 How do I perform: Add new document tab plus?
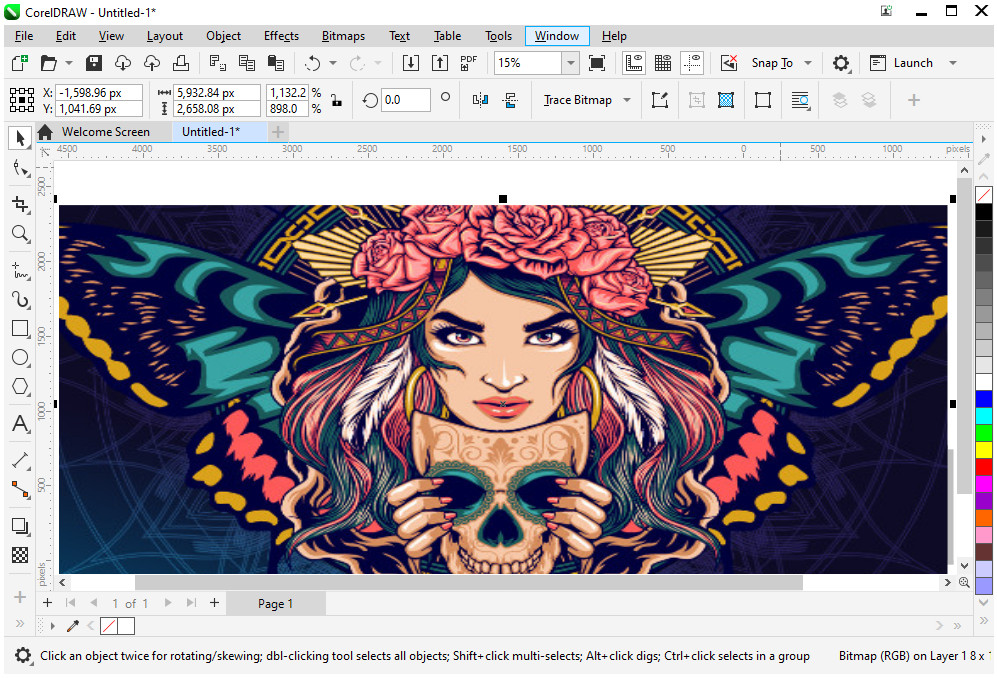tap(277, 132)
